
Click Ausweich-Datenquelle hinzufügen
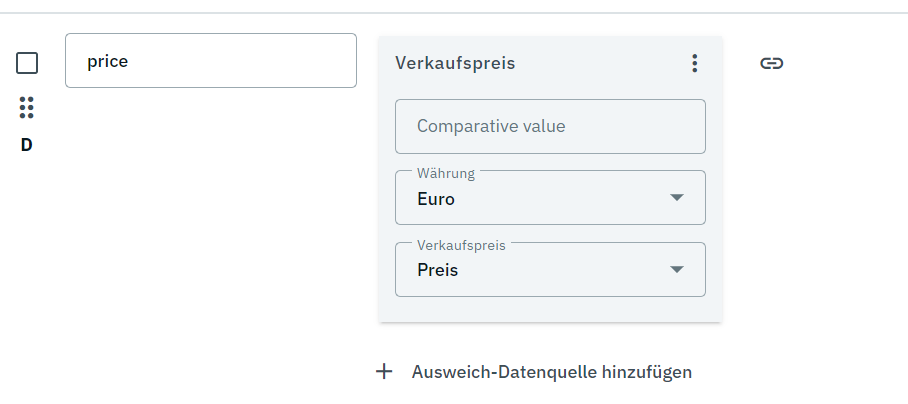click(x=551, y=372)
